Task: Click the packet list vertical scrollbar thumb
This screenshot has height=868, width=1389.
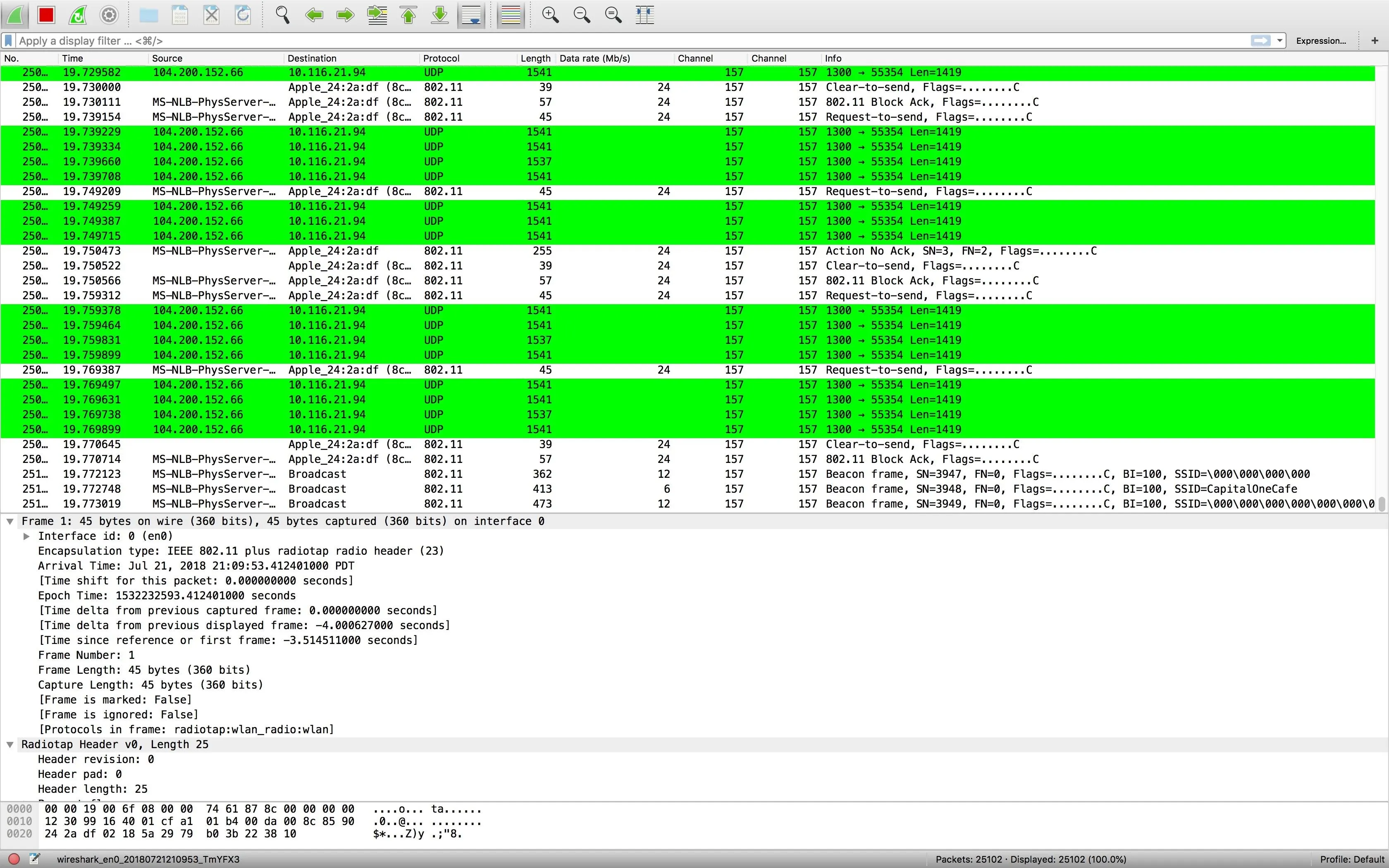Action: click(x=1382, y=504)
